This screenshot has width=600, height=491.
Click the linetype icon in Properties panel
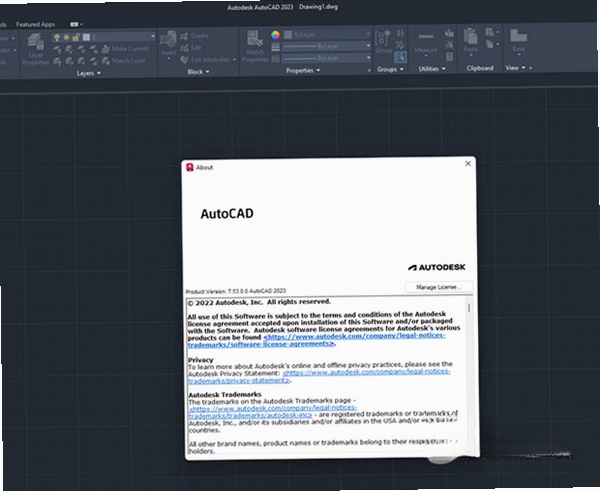[x=276, y=59]
